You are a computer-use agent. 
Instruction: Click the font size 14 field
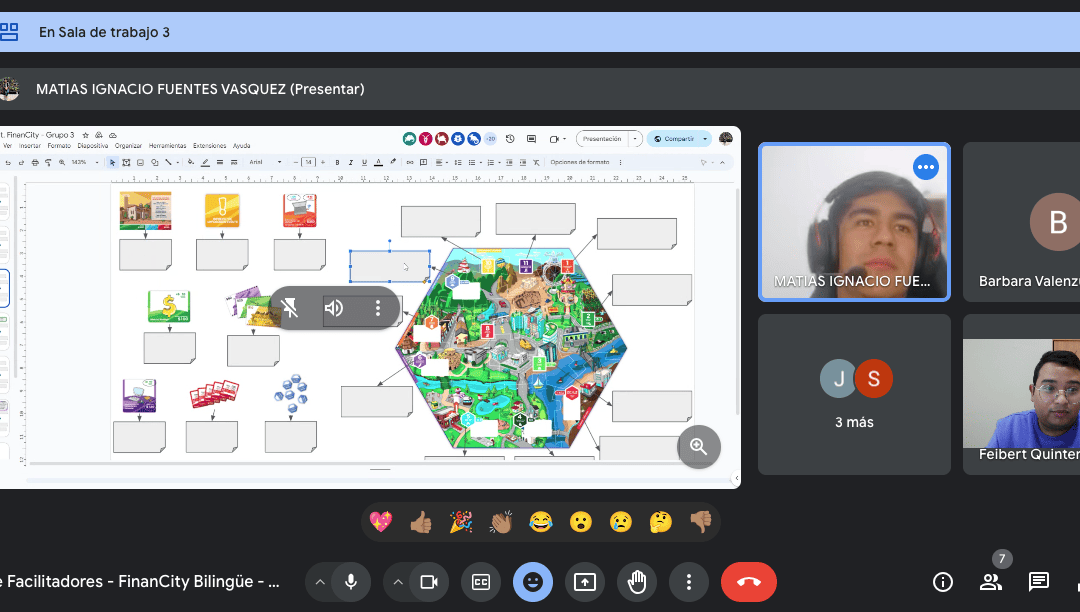(x=309, y=162)
